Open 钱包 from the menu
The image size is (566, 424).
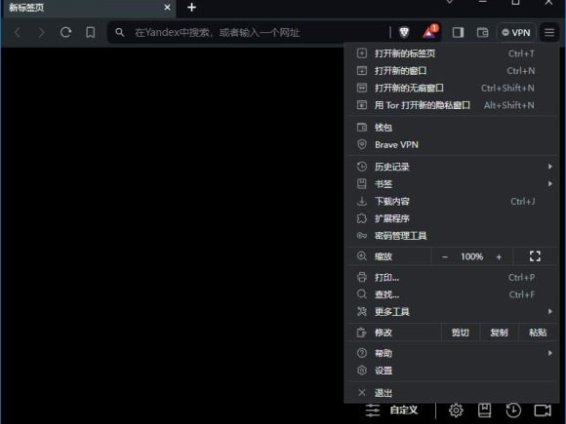tap(451, 127)
